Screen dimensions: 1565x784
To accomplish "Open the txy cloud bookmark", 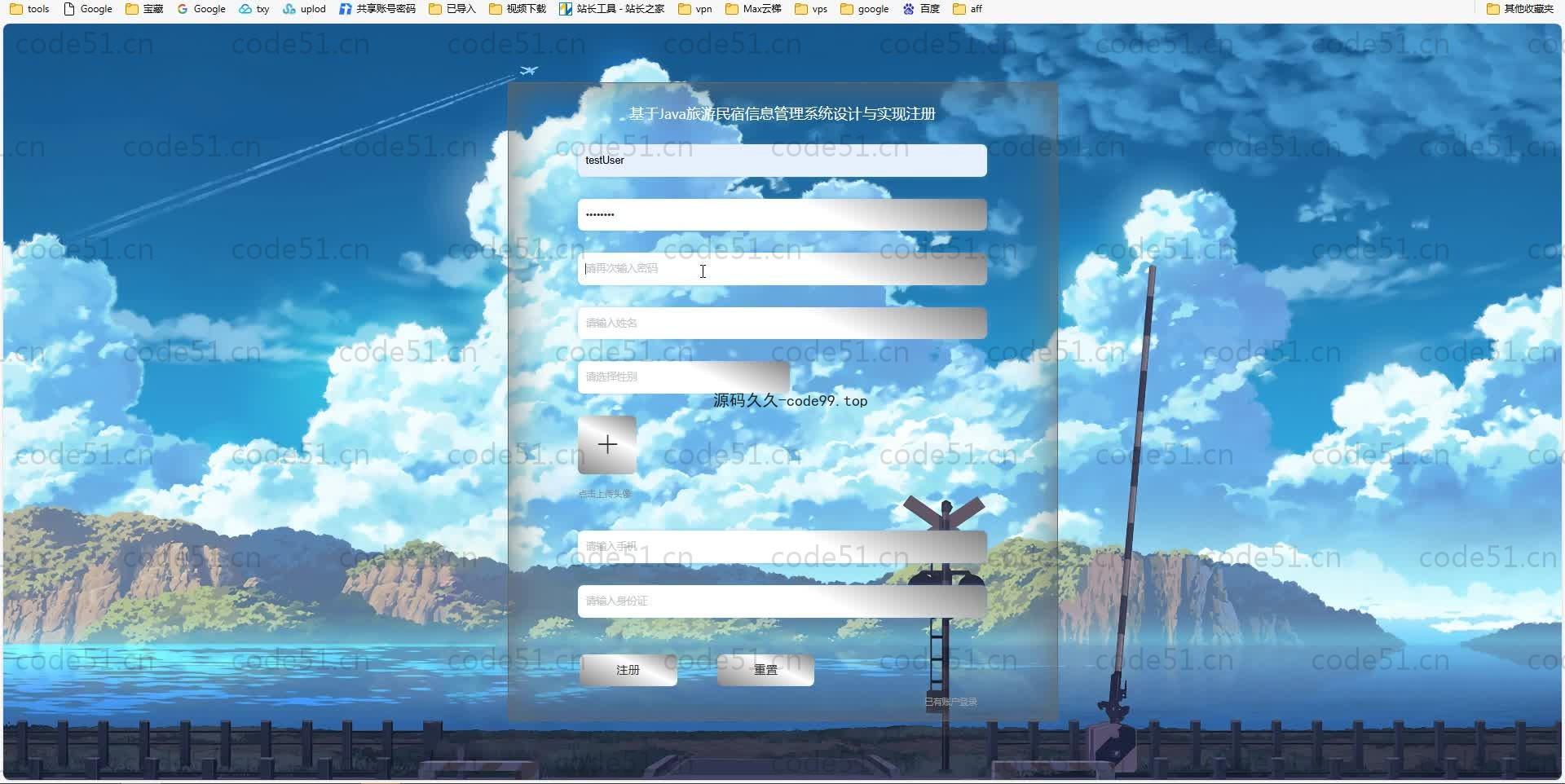I will [254, 9].
